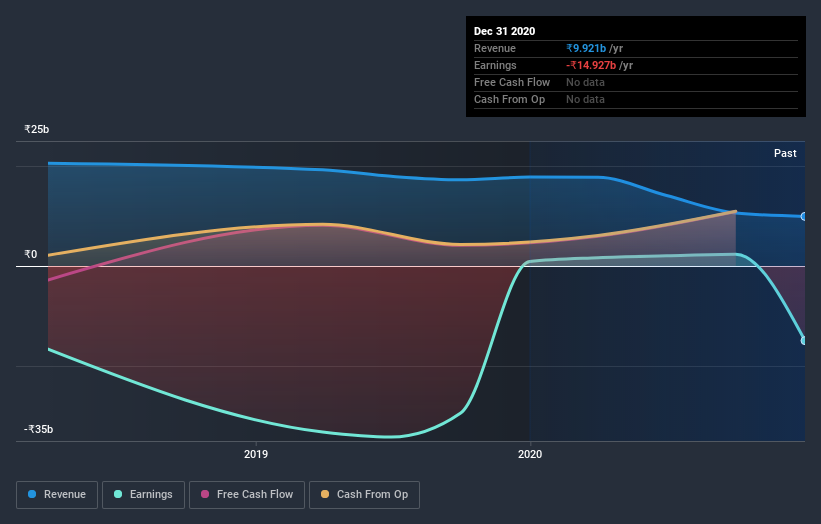Click the orange Cash From Op legend dot
The height and width of the screenshot is (524, 821).
tap(325, 494)
